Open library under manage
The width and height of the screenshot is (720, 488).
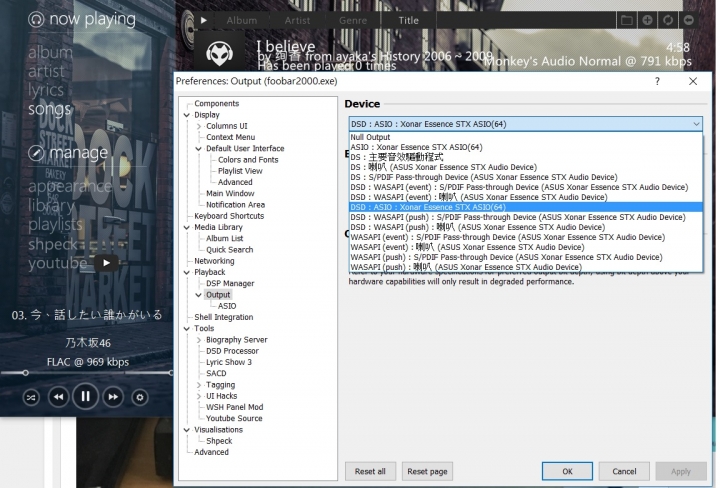(x=51, y=206)
